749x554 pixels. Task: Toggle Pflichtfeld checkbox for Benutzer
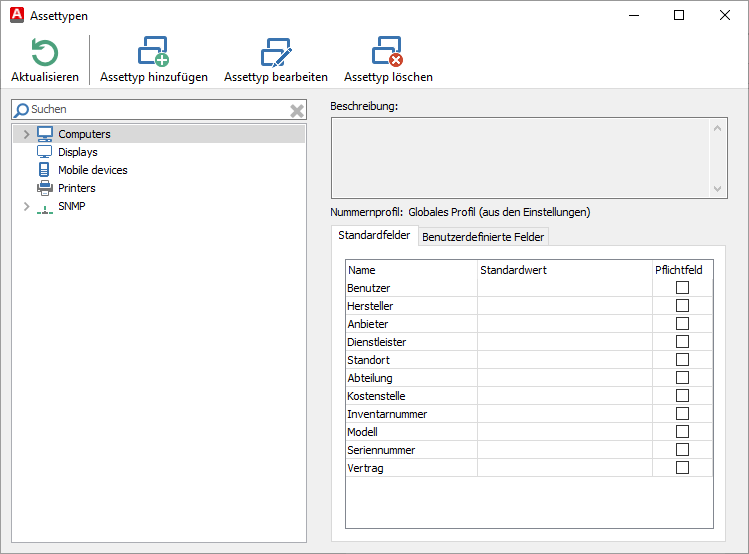(x=682, y=288)
